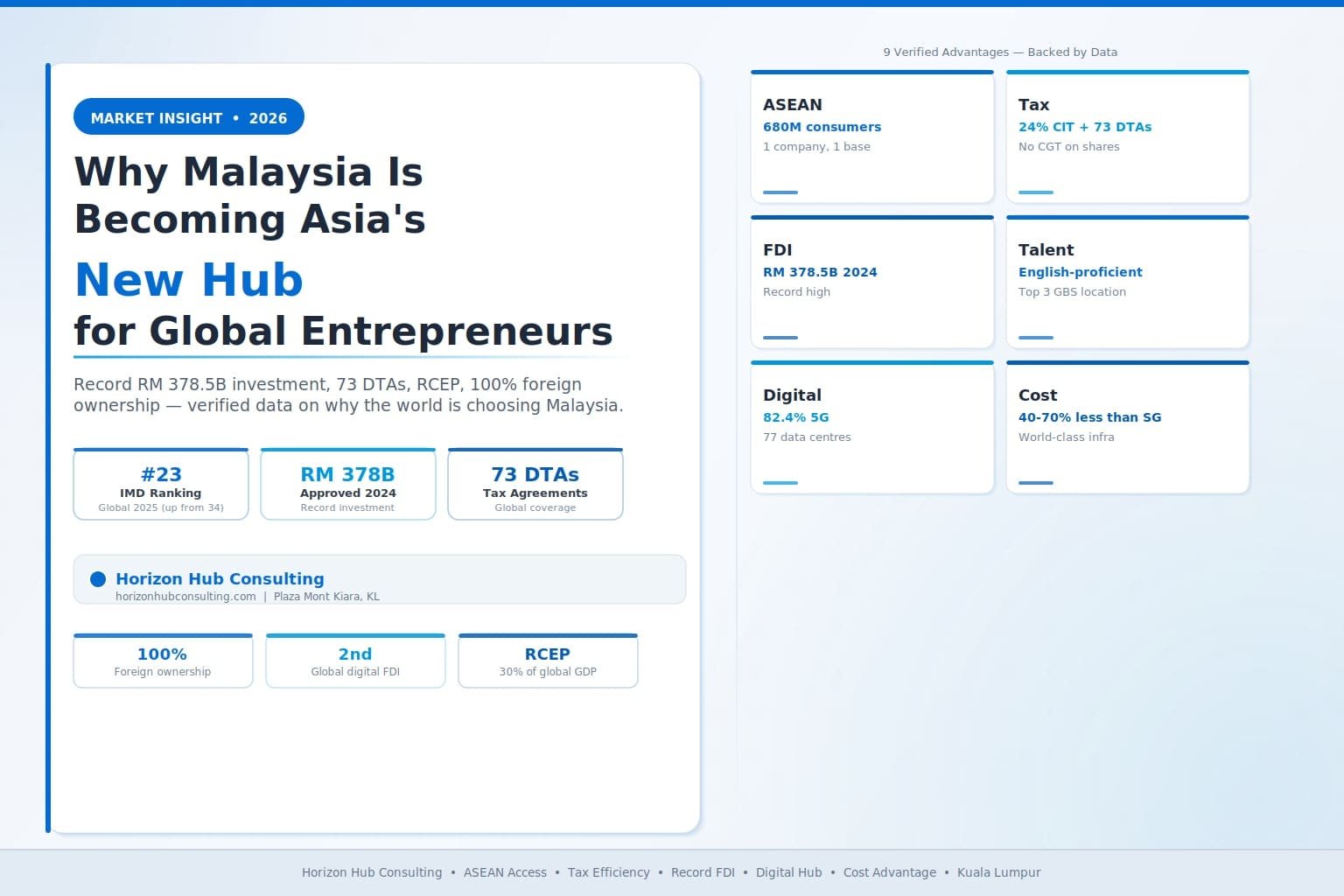Select the ASEAN advantage card
Image resolution: width=1344 pixels, height=896 pixels.
click(871, 136)
